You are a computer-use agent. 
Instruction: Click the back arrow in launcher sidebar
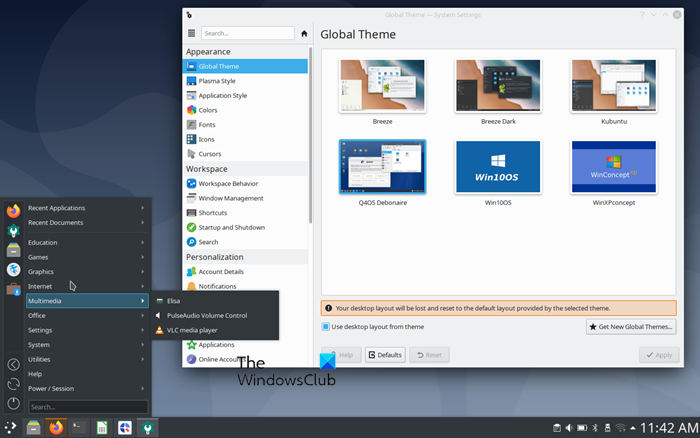click(13, 364)
